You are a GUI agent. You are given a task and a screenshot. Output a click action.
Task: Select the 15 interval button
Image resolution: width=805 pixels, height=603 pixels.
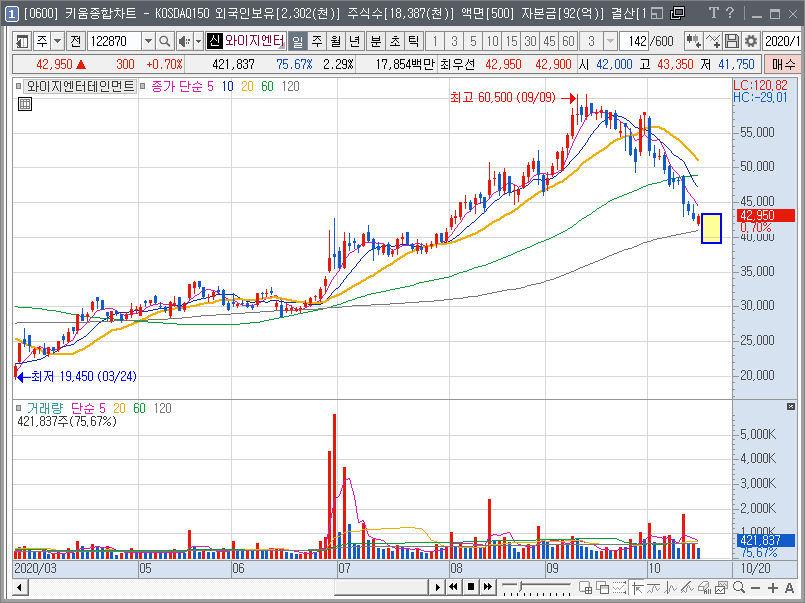pyautogui.click(x=511, y=41)
